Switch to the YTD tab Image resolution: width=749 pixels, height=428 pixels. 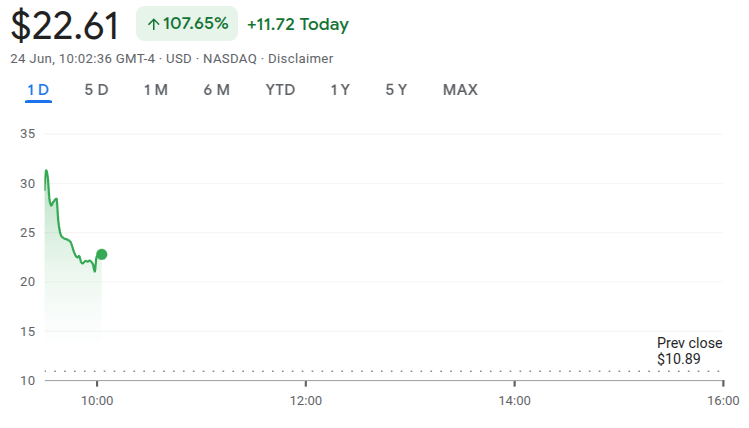280,90
